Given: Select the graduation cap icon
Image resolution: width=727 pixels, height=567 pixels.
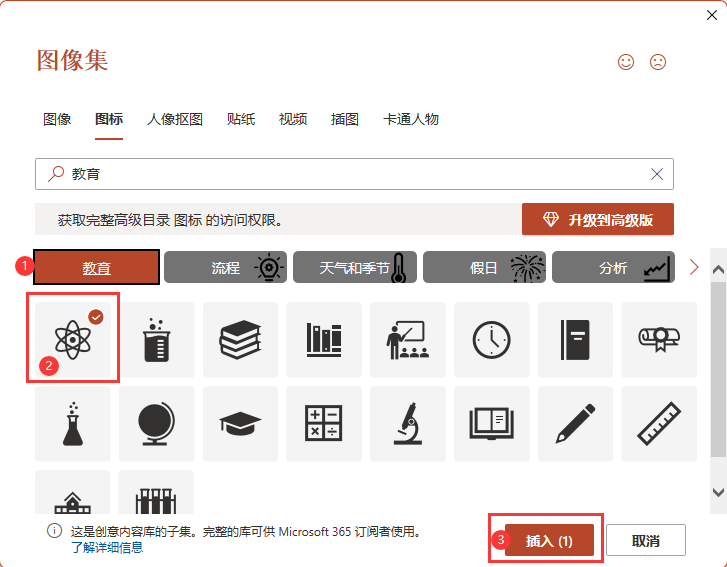Looking at the screenshot, I should 240,424.
